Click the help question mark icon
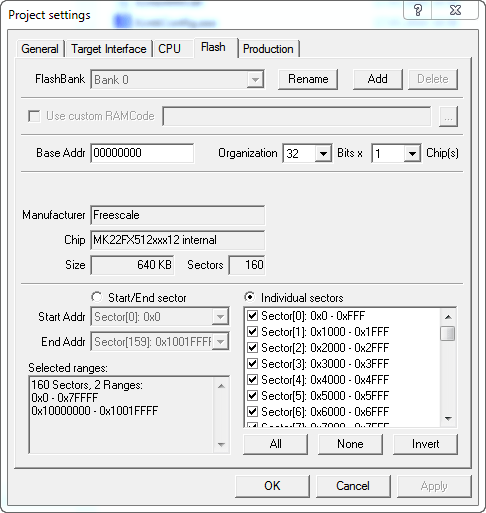486x513 pixels. [x=418, y=10]
